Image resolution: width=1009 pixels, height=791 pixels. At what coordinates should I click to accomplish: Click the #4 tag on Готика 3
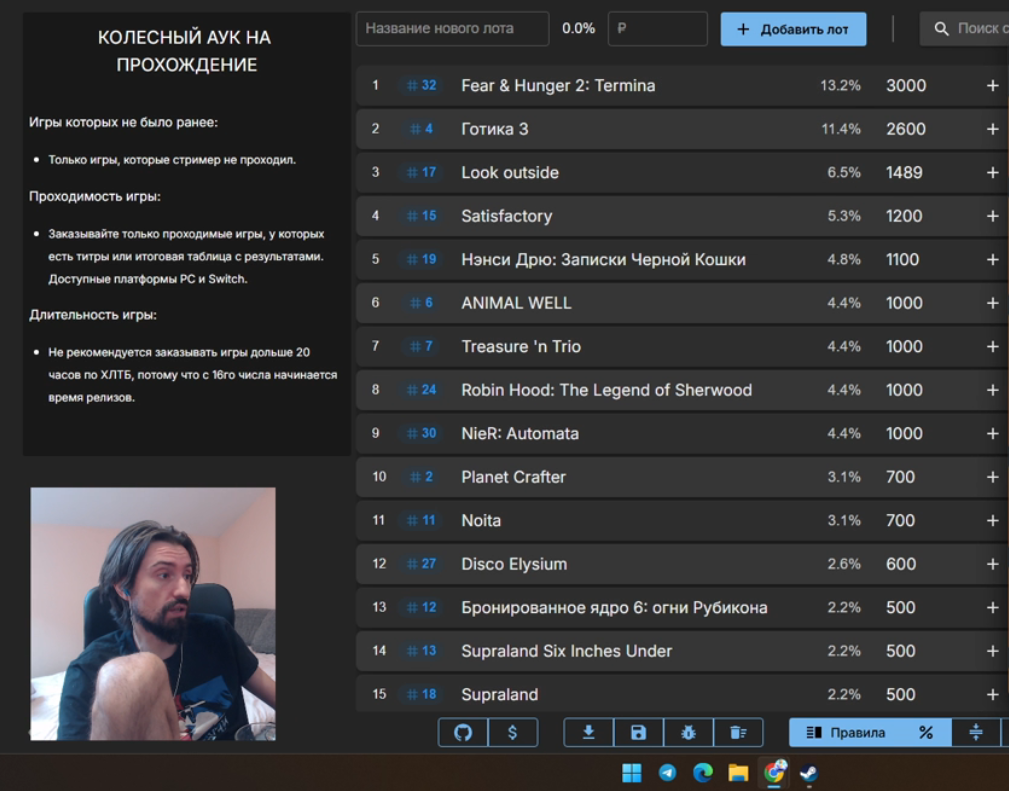pos(421,129)
